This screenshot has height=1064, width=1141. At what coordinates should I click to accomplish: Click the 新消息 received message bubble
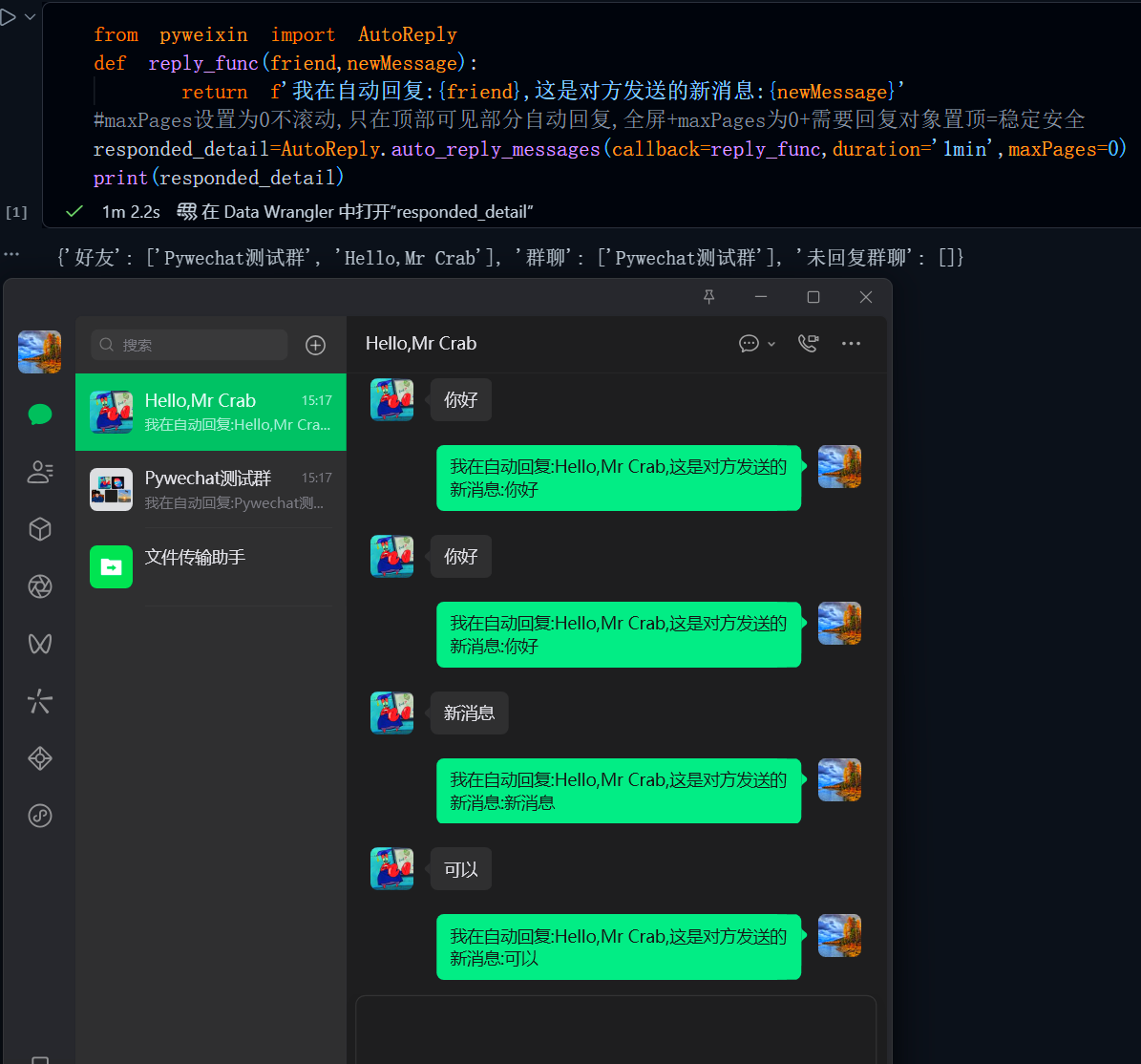point(470,713)
